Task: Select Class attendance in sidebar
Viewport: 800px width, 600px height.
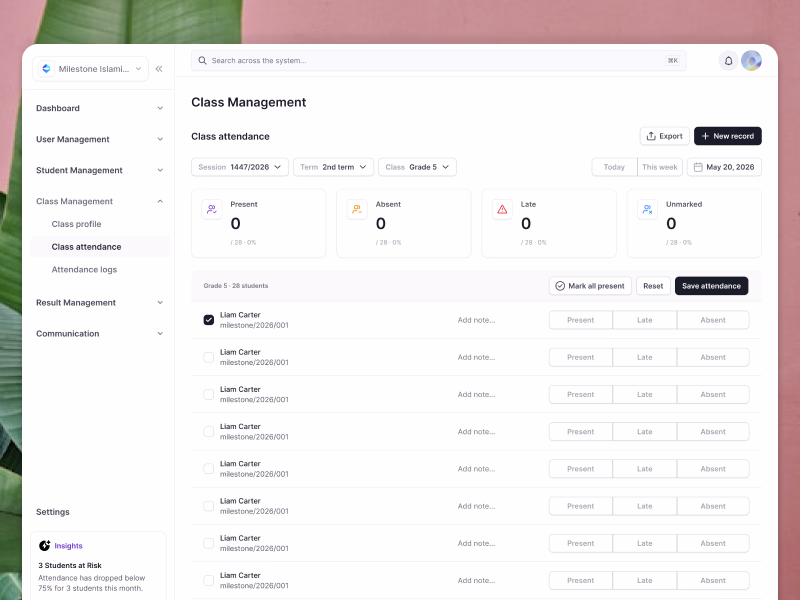Action: 99,247
